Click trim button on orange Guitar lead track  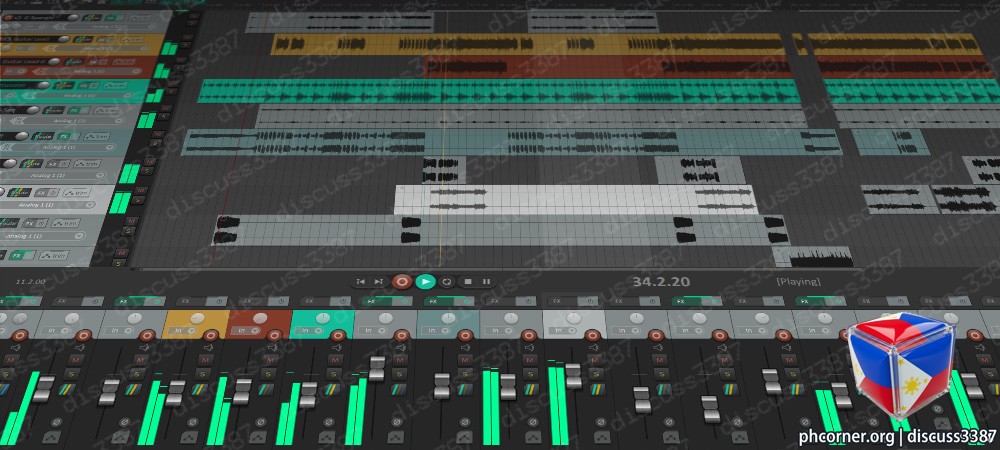click(133, 39)
